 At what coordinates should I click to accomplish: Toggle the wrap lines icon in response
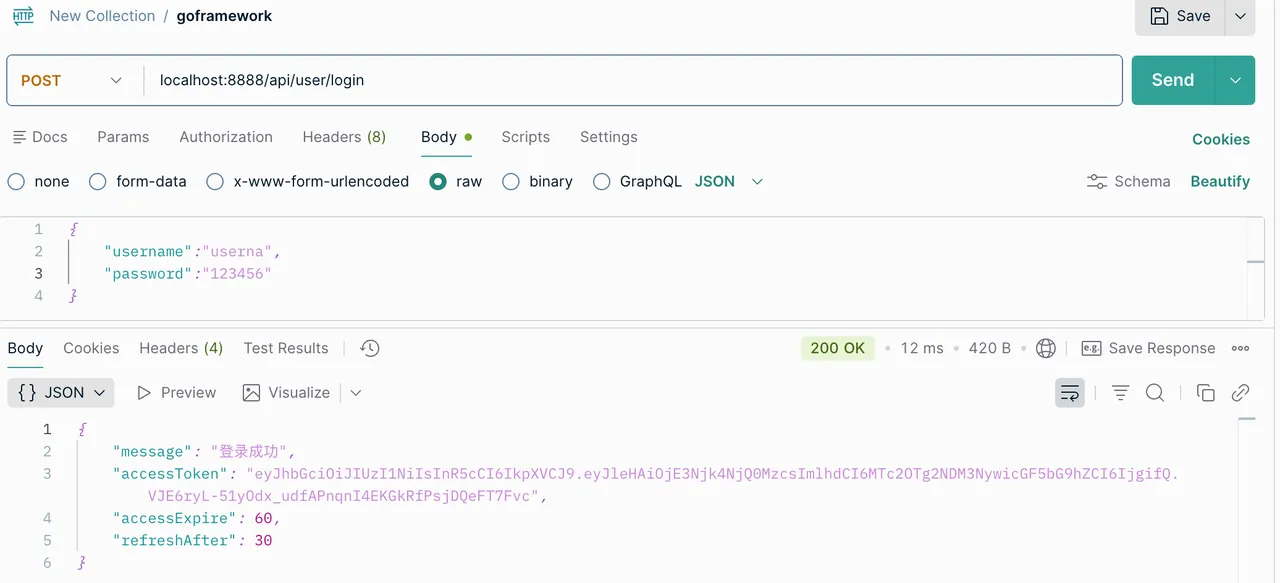(x=1070, y=393)
